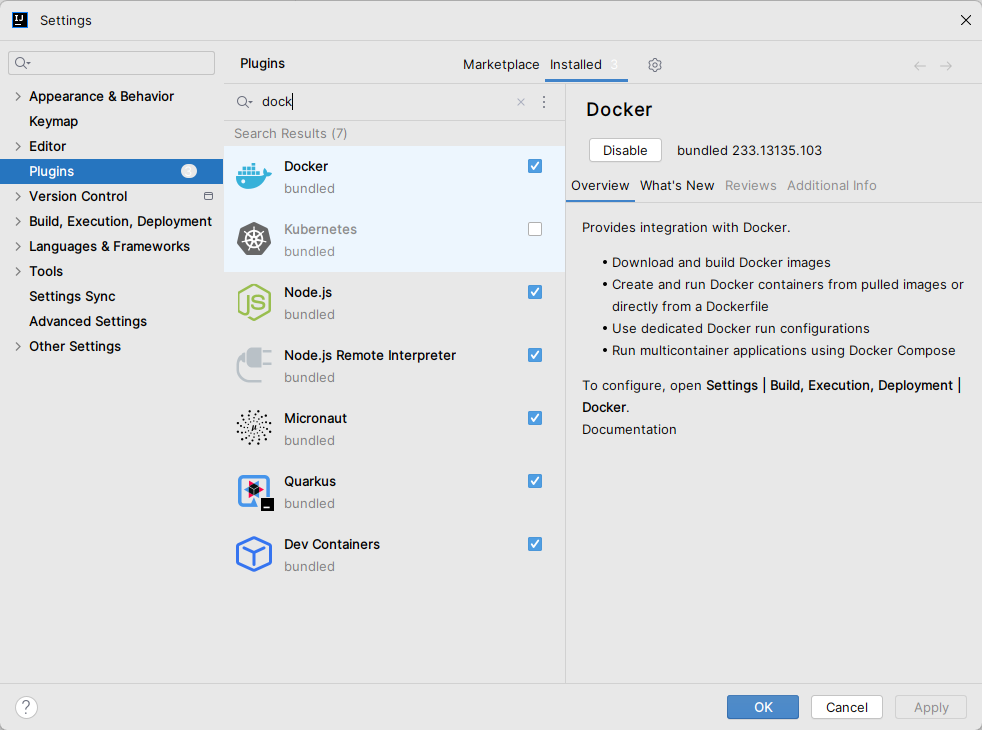Select the Quarkus plugin name
Screen dimensions: 982x730
point(310,481)
